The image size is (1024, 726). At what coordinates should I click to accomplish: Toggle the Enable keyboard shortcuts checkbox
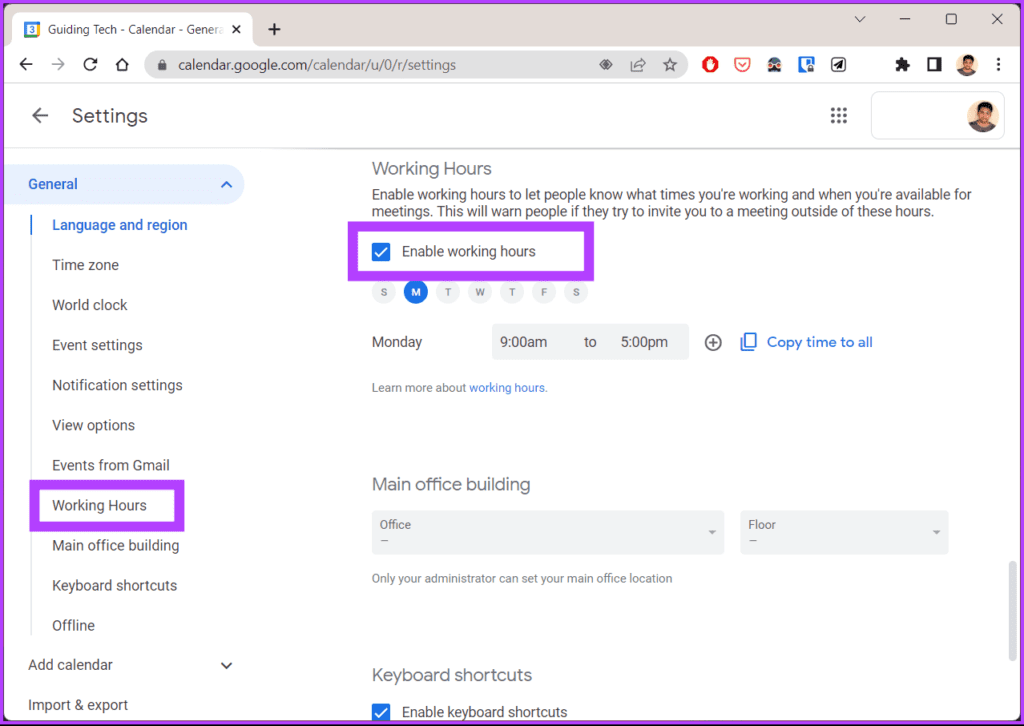[381, 712]
